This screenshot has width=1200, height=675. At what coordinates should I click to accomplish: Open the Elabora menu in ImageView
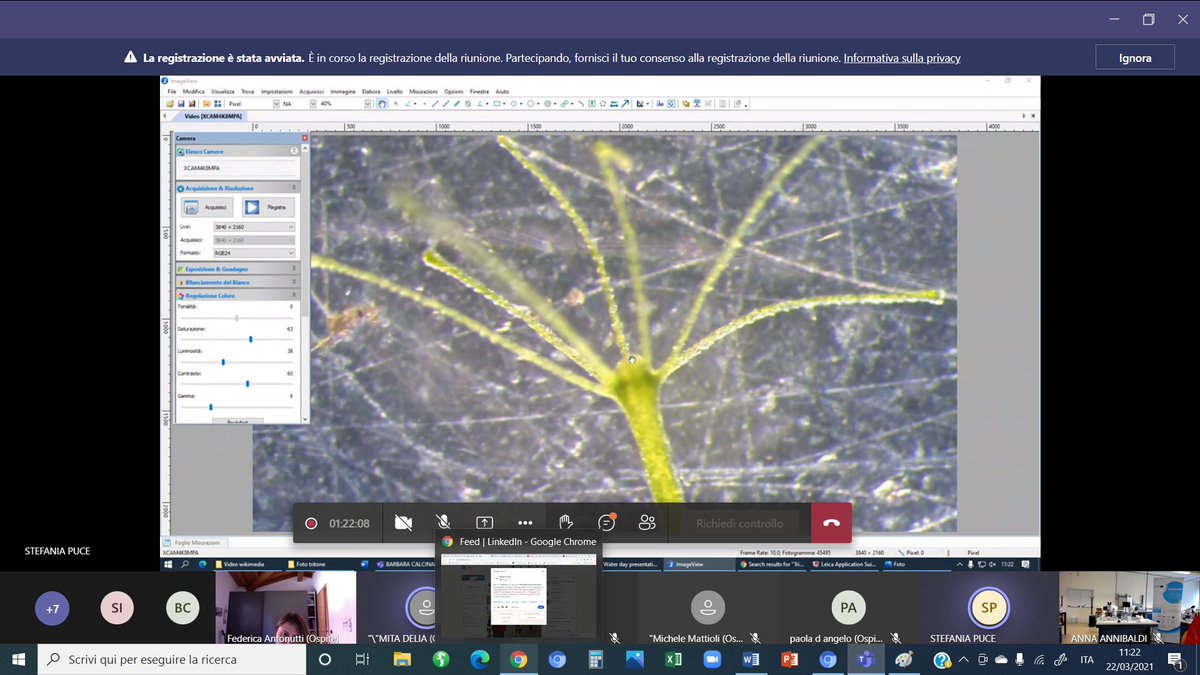point(371,91)
